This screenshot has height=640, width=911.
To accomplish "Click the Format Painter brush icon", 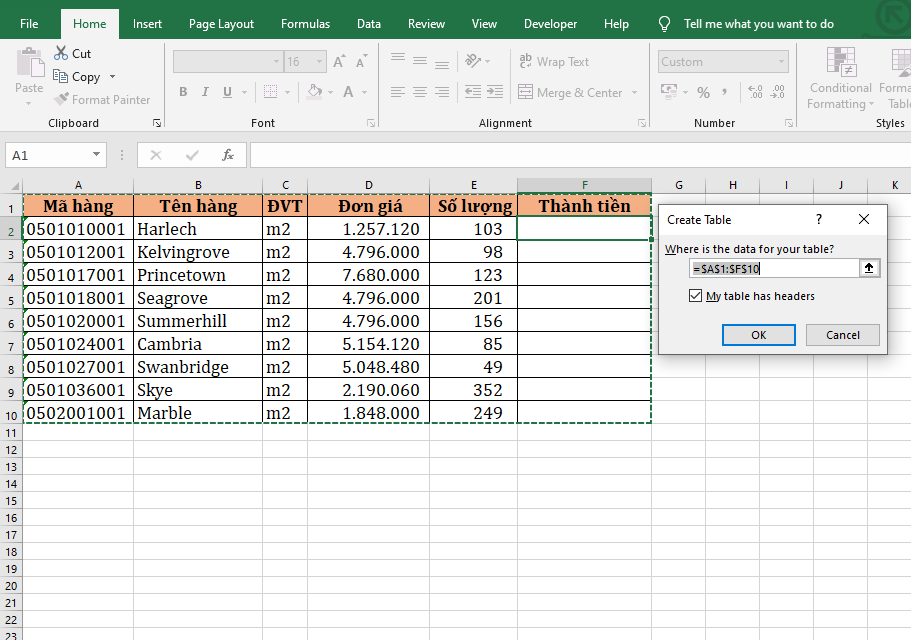I will click(62, 100).
